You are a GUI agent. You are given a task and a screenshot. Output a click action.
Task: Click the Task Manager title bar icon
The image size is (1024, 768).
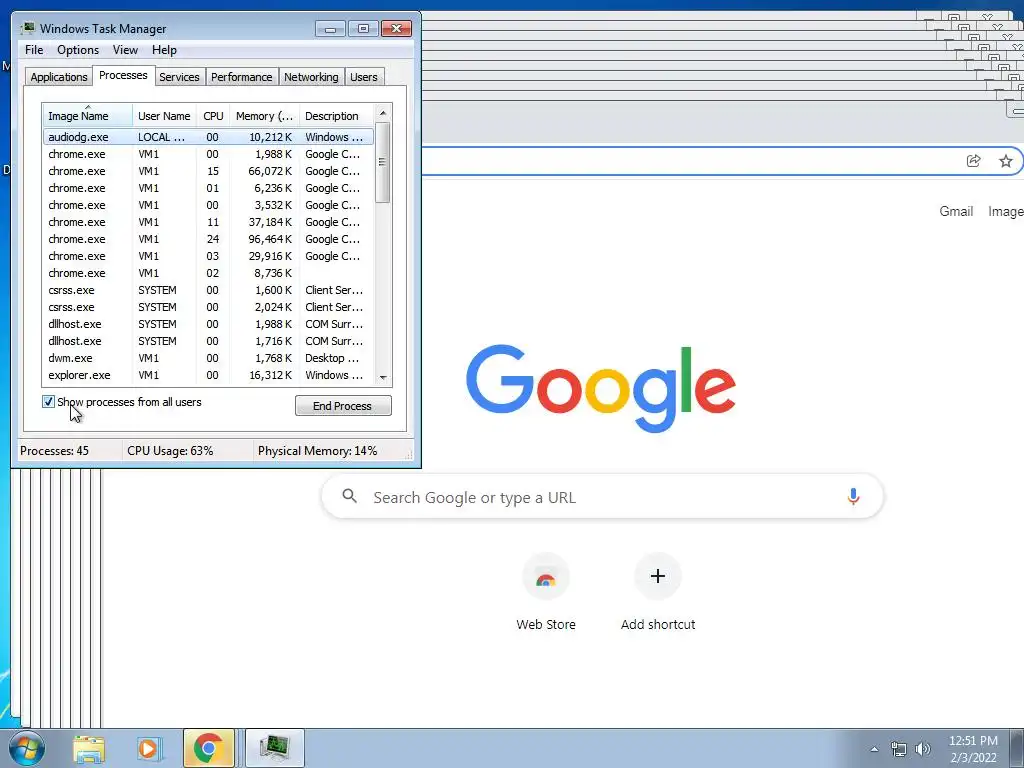[x=27, y=28]
